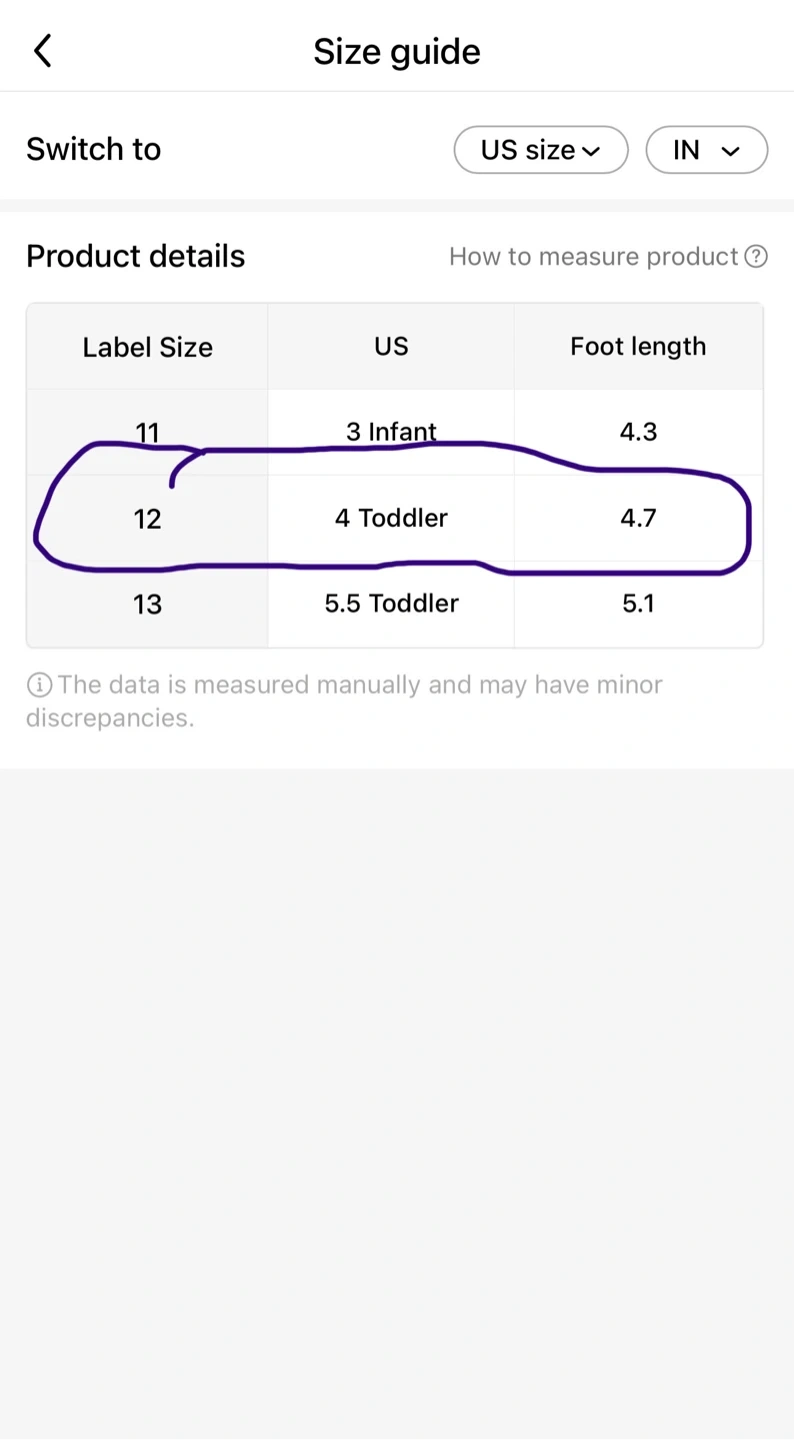The image size is (794, 1440).
Task: Click the Size guide page title
Action: pyautogui.click(x=397, y=51)
